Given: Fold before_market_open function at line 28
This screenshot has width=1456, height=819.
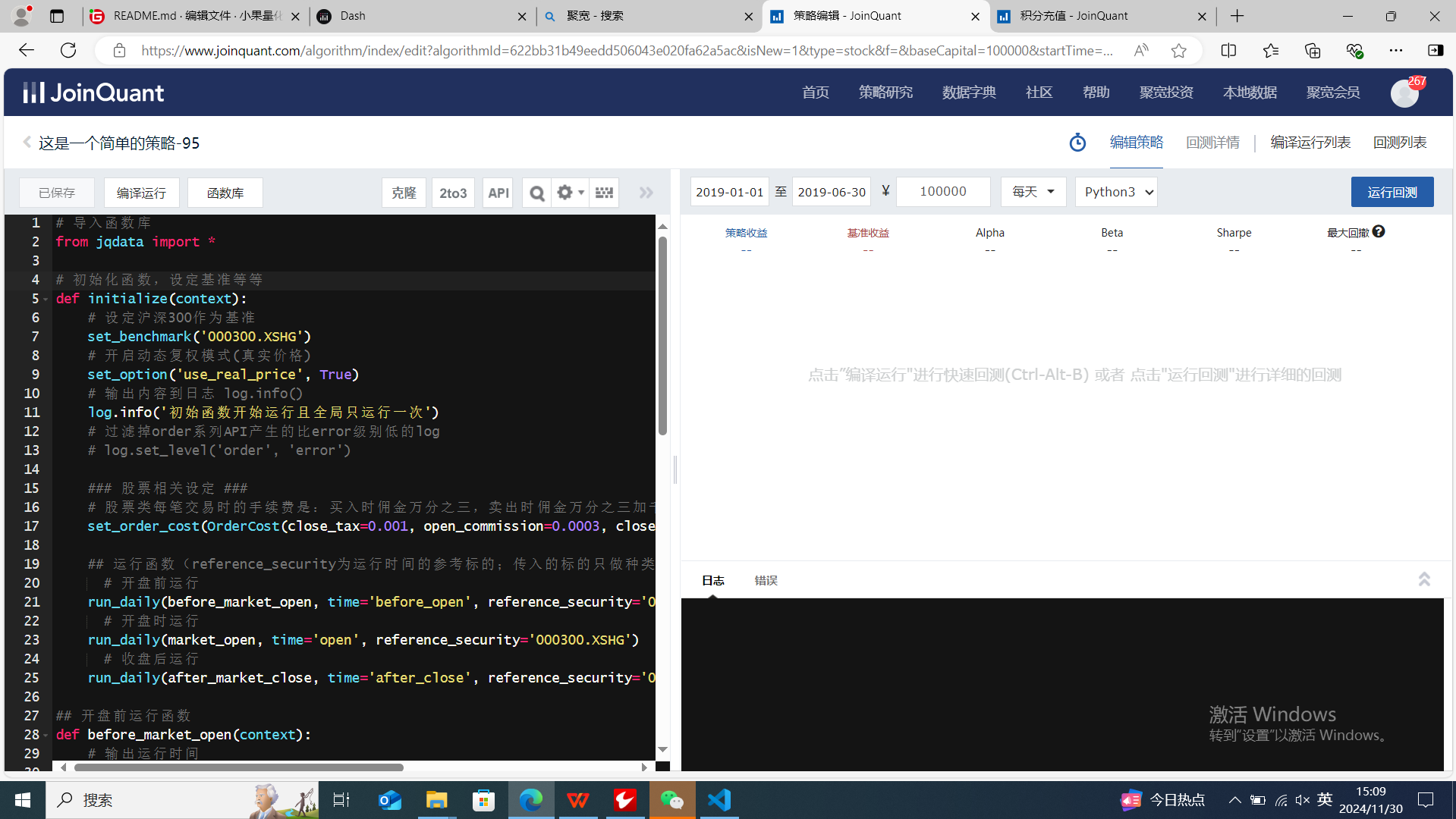Looking at the screenshot, I should click(x=46, y=735).
